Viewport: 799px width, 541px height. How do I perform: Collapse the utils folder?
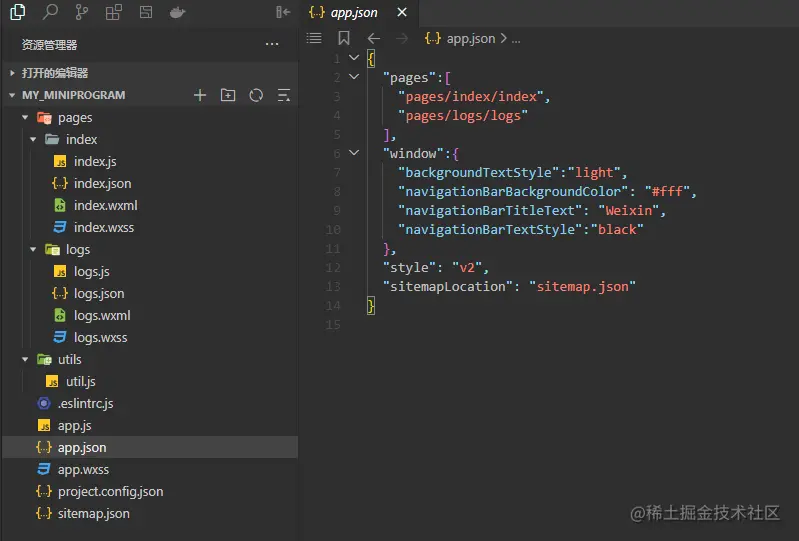pyautogui.click(x=25, y=360)
